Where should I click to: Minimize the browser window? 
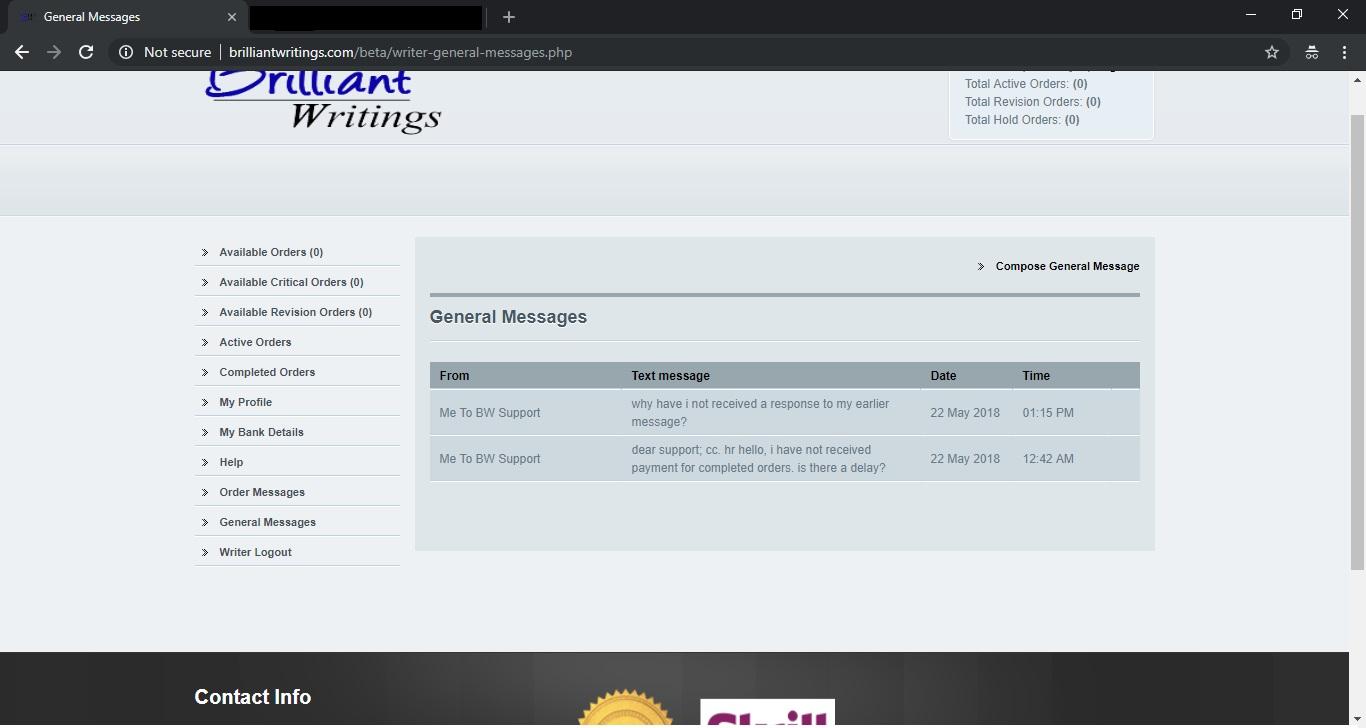pyautogui.click(x=1251, y=15)
